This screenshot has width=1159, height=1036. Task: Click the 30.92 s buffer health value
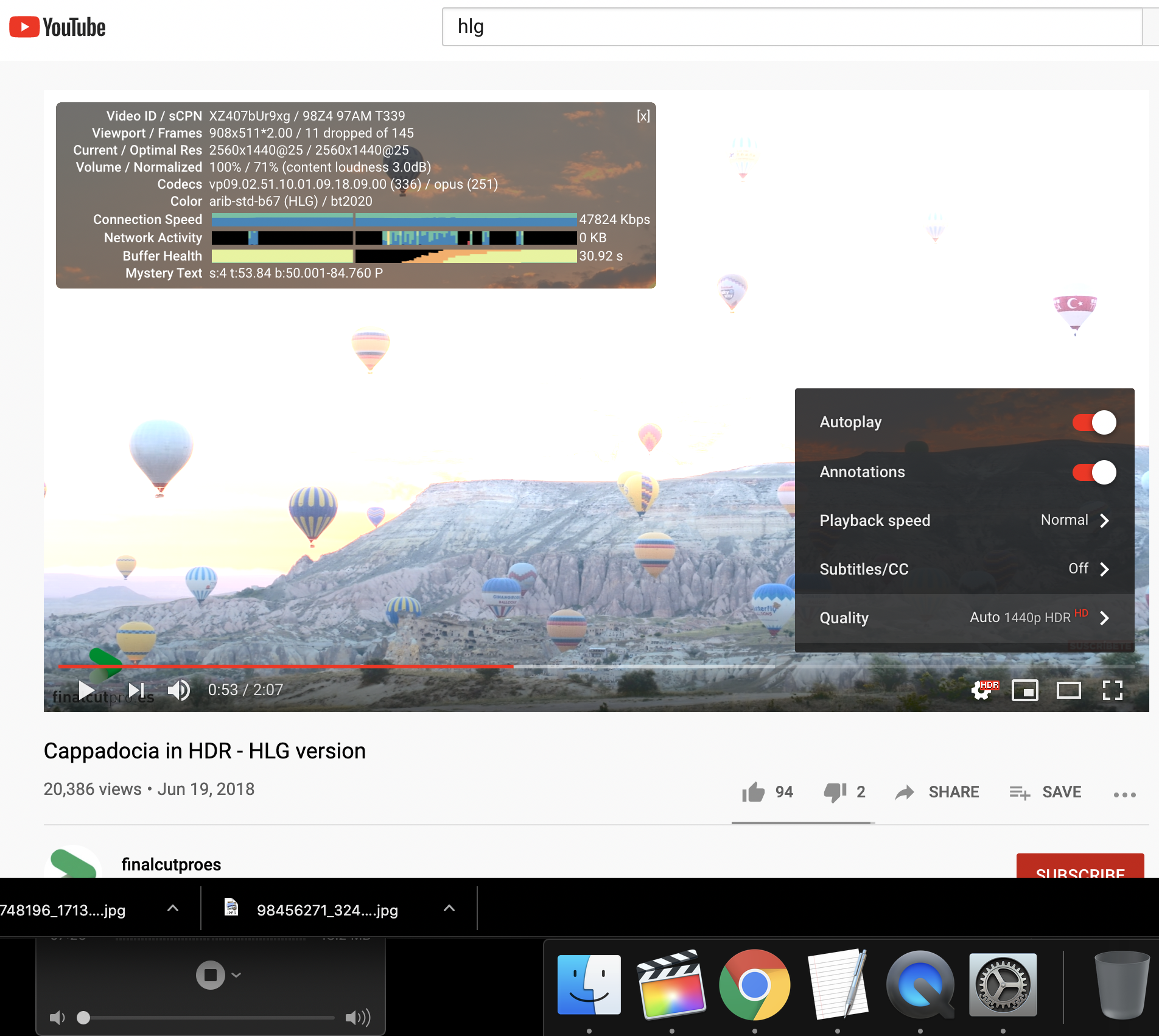(x=601, y=256)
